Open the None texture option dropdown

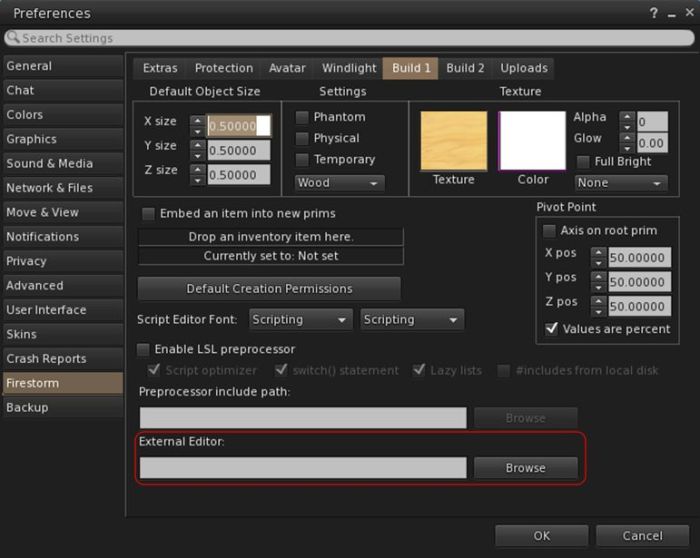pyautogui.click(x=621, y=183)
